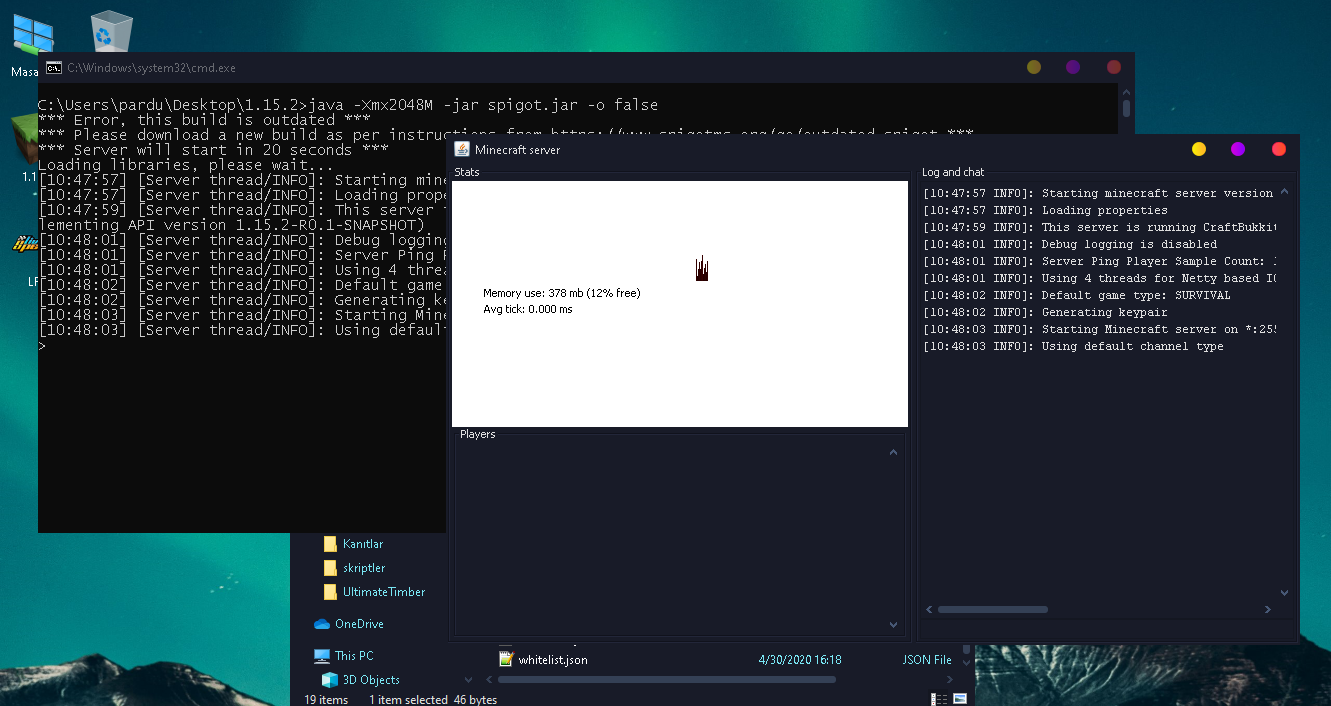The height and width of the screenshot is (706, 1331).
Task: Click the up arrow of log vertical scrollbar
Action: [x=1285, y=193]
